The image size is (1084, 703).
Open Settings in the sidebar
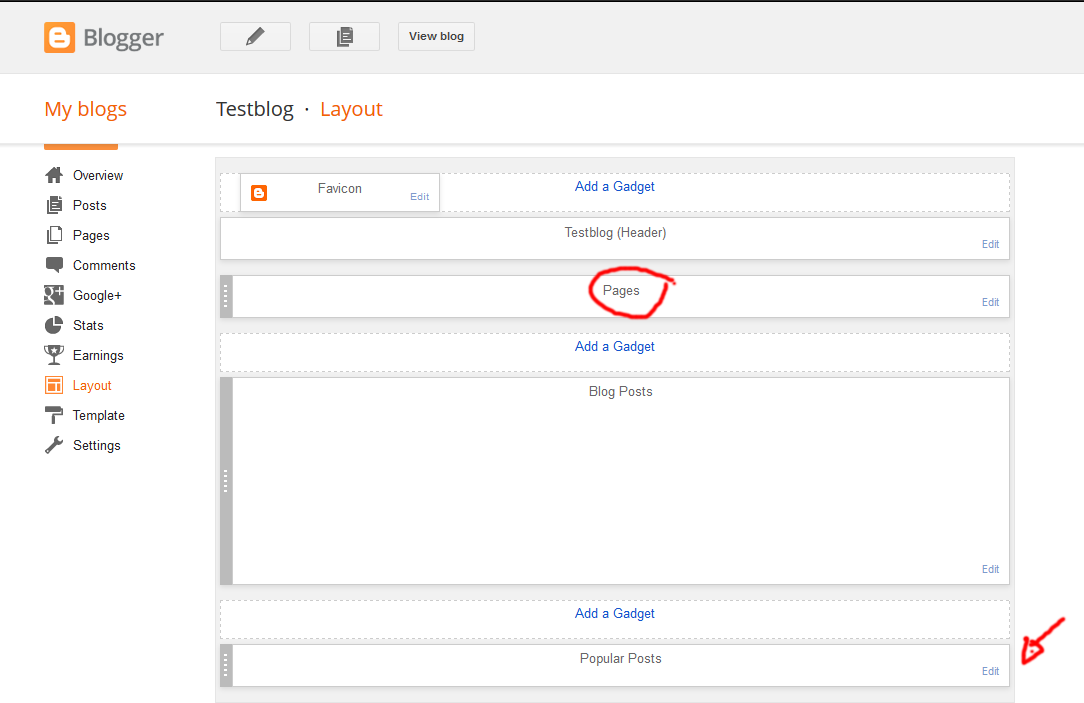click(97, 446)
